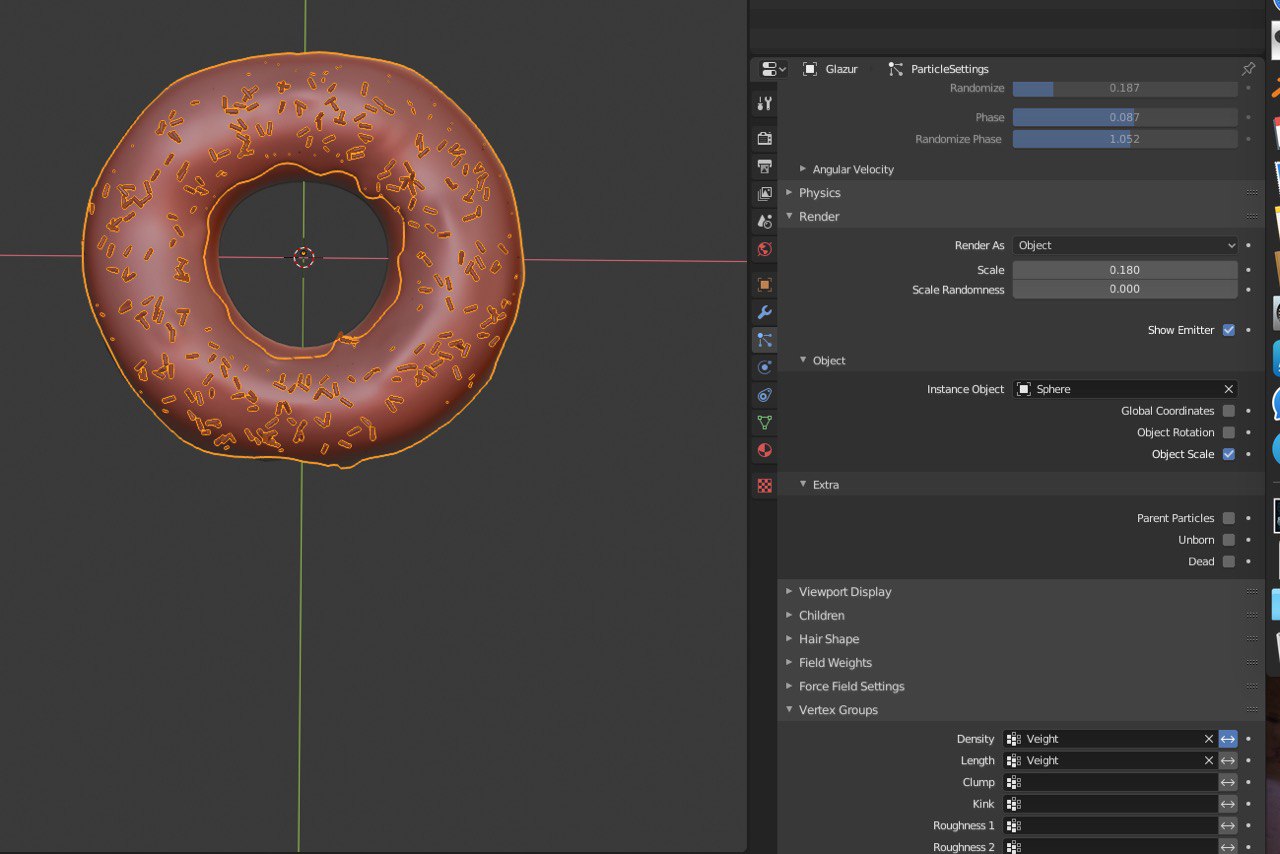Click the empty Kink vertex group field
The image size is (1280, 854).
1110,804
